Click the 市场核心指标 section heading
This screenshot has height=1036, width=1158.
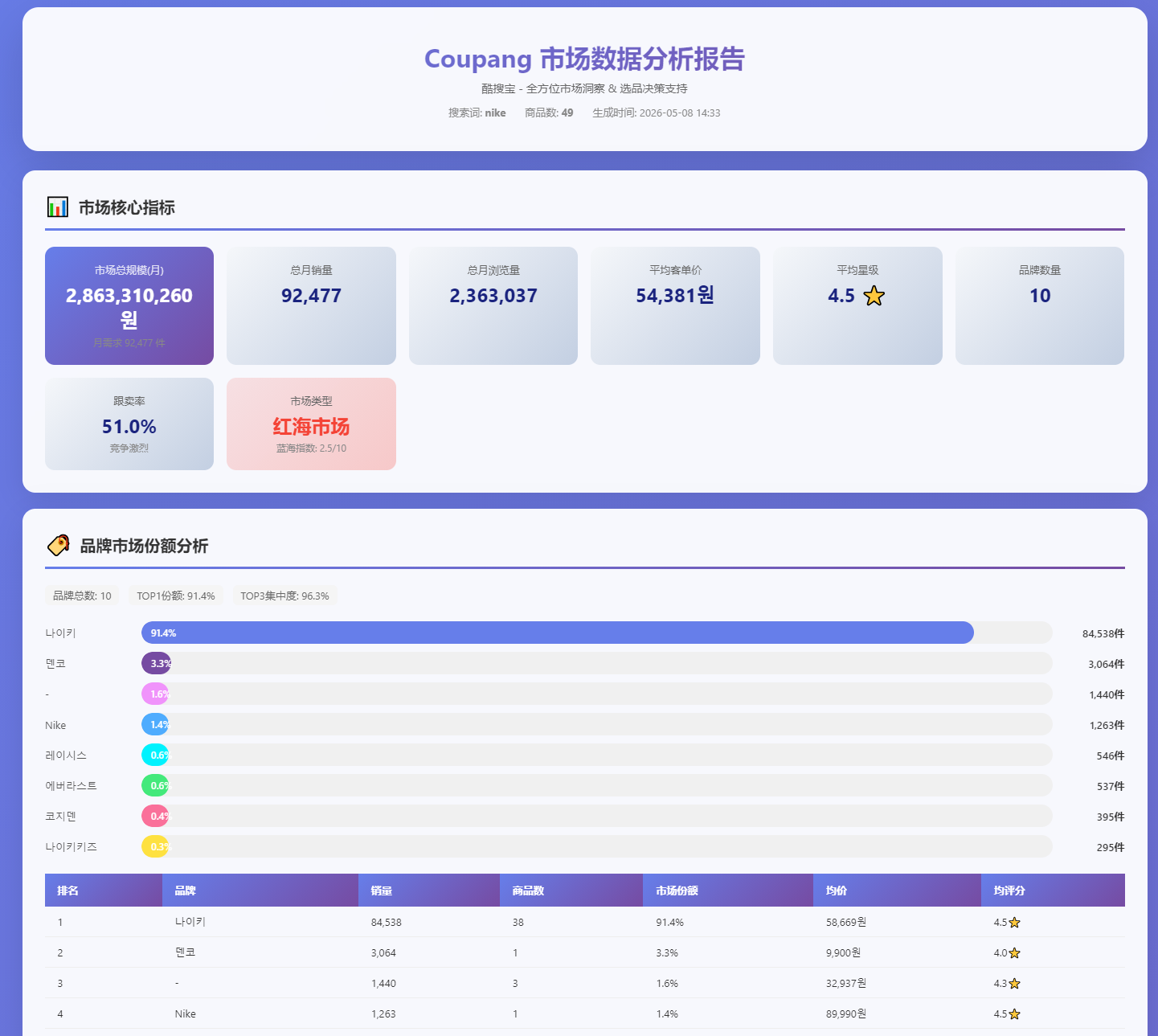click(x=127, y=207)
